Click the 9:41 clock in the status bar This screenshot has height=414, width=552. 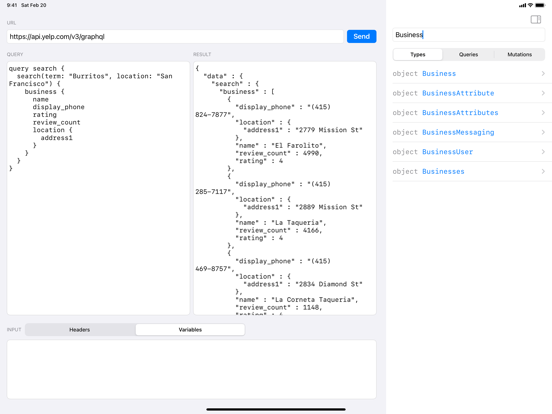point(12,5)
